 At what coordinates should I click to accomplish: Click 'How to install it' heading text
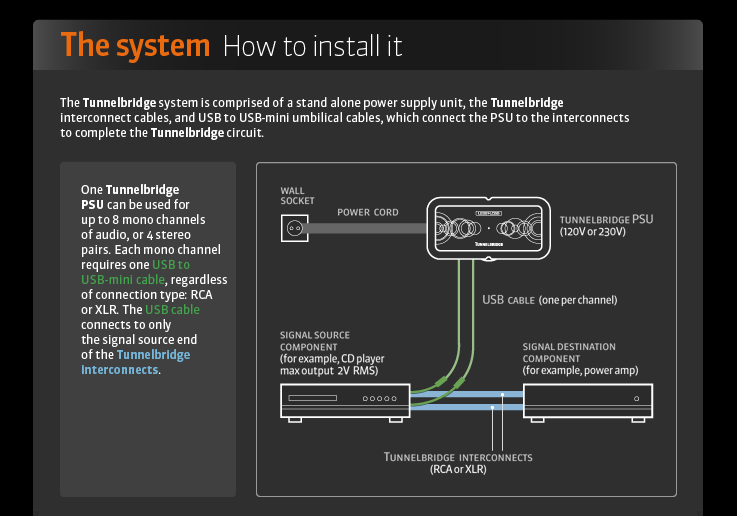[313, 46]
